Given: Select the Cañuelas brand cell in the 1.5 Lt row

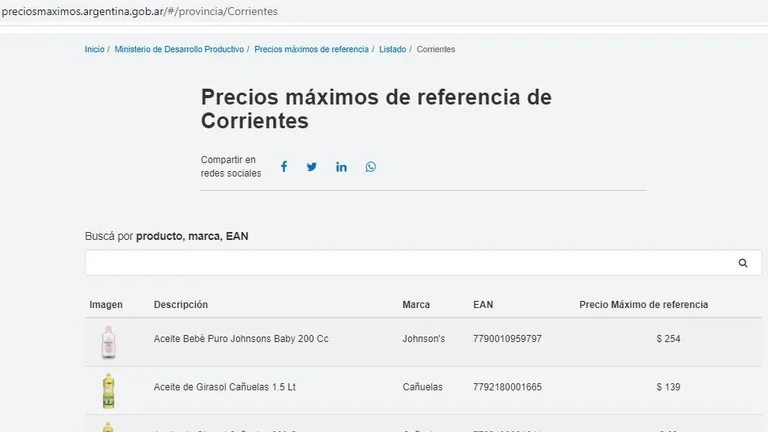Looking at the screenshot, I should tap(423, 387).
